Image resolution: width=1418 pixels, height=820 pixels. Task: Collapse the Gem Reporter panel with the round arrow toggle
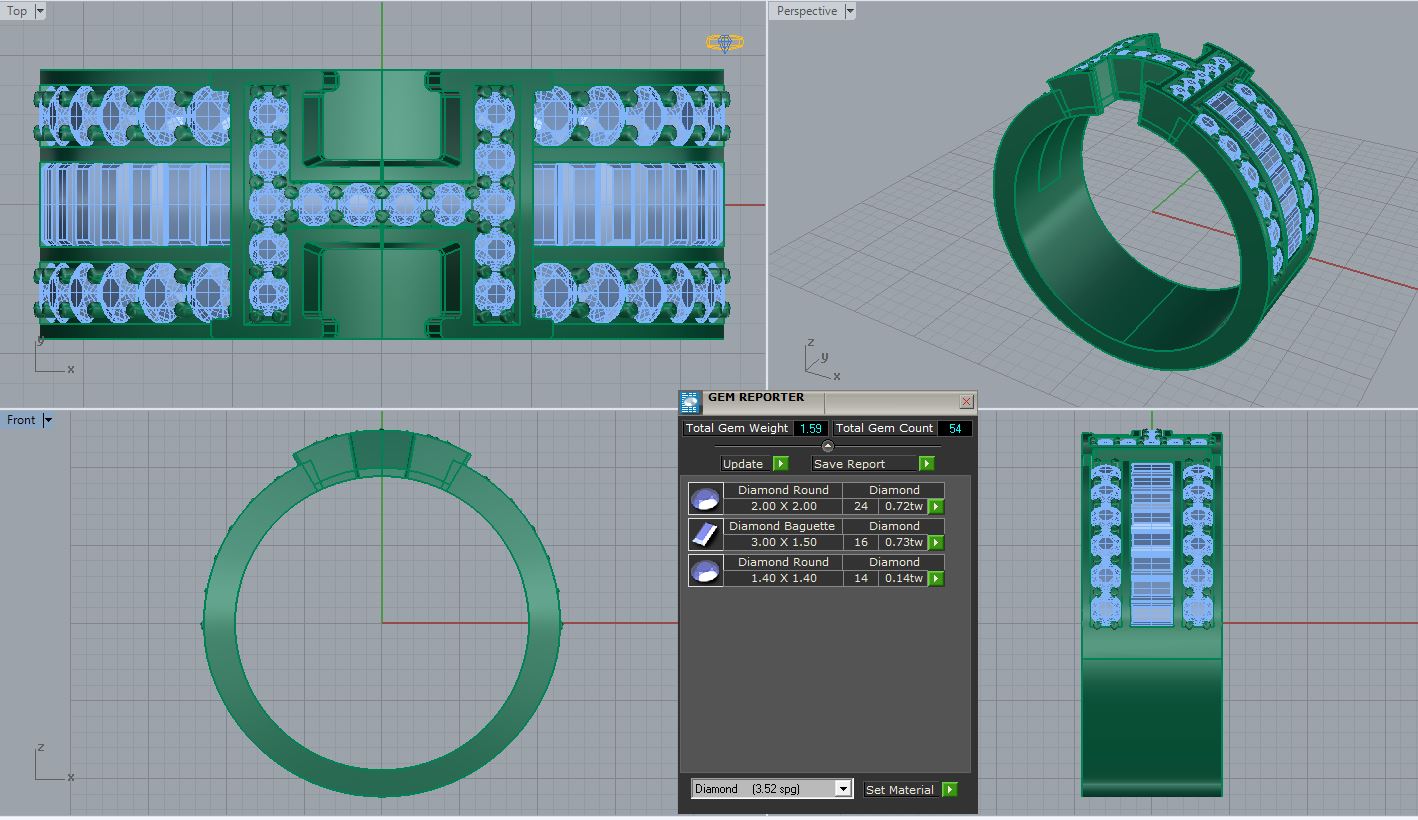pyautogui.click(x=827, y=446)
